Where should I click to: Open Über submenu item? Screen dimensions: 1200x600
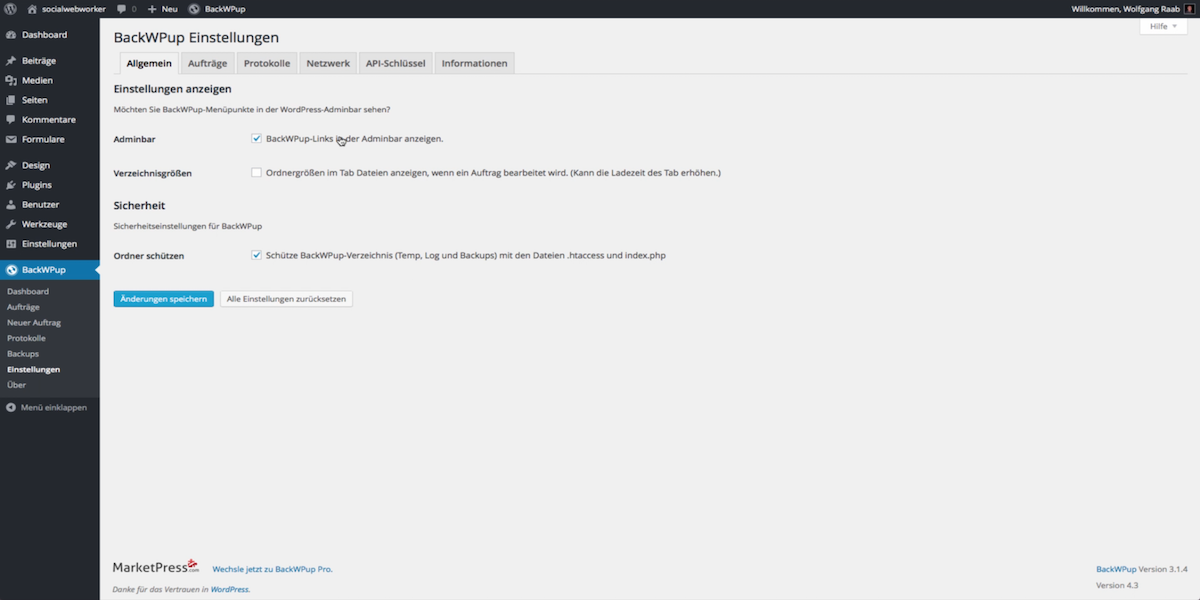pos(16,385)
